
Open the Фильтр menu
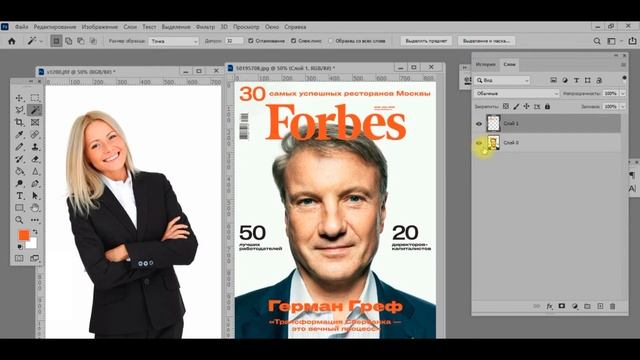(x=205, y=27)
